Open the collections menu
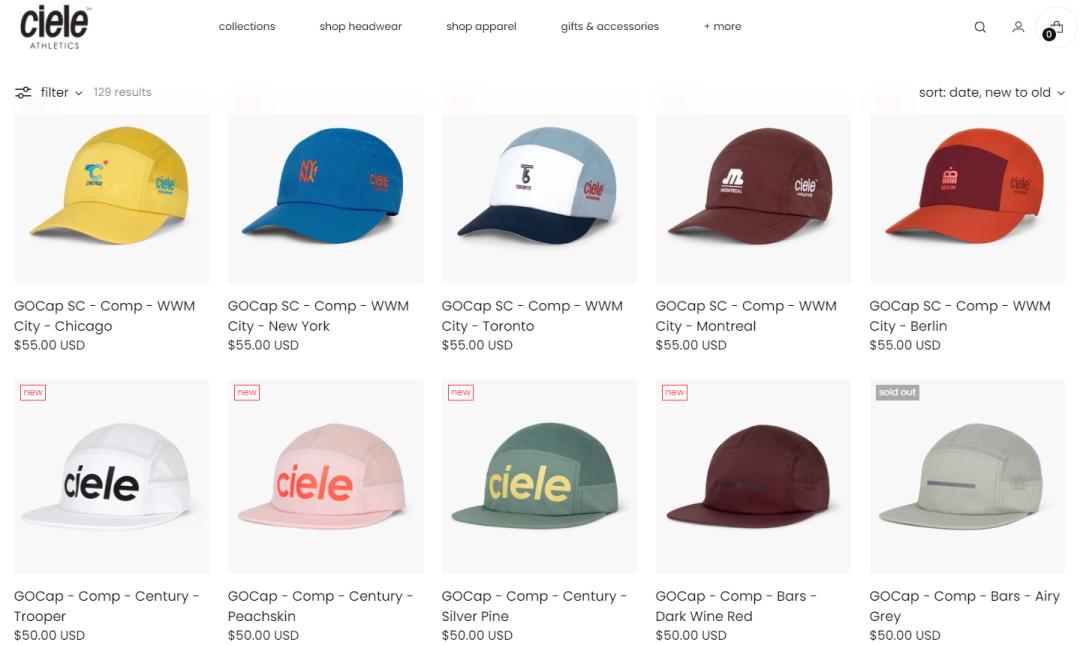Screen dimensions: 1080x645 click(x=247, y=26)
